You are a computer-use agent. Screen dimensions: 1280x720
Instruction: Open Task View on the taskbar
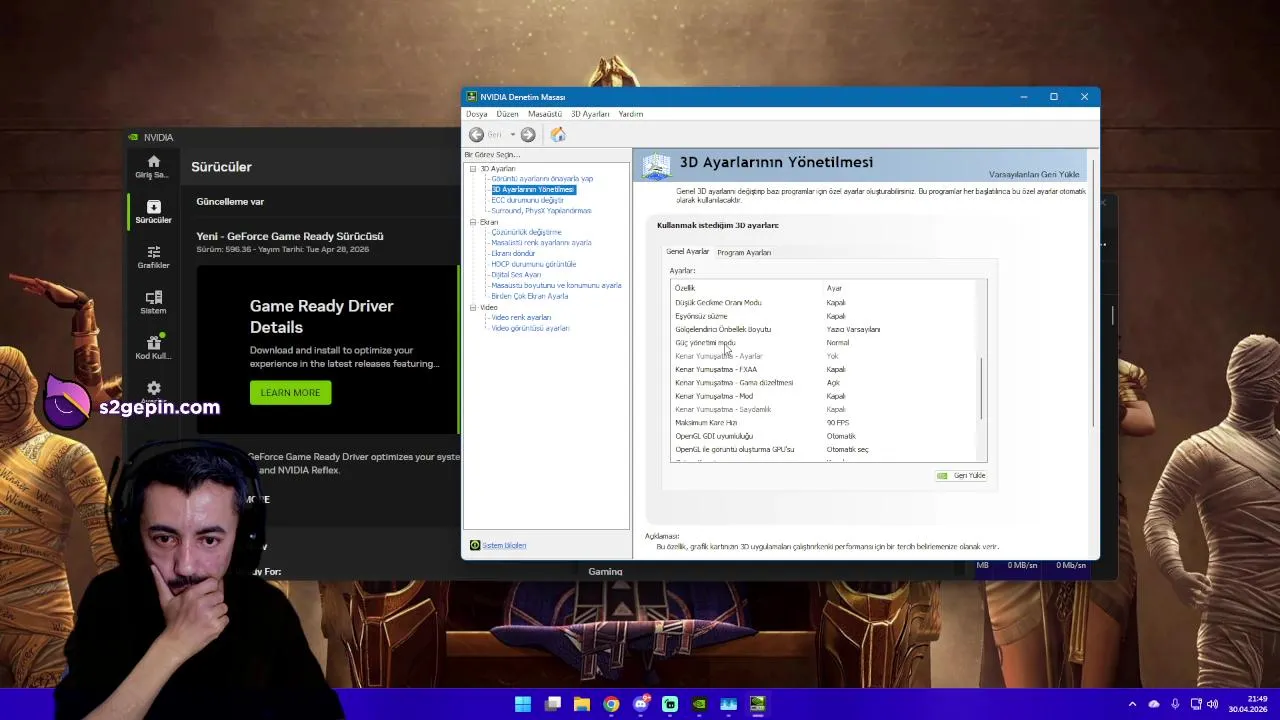click(x=553, y=704)
